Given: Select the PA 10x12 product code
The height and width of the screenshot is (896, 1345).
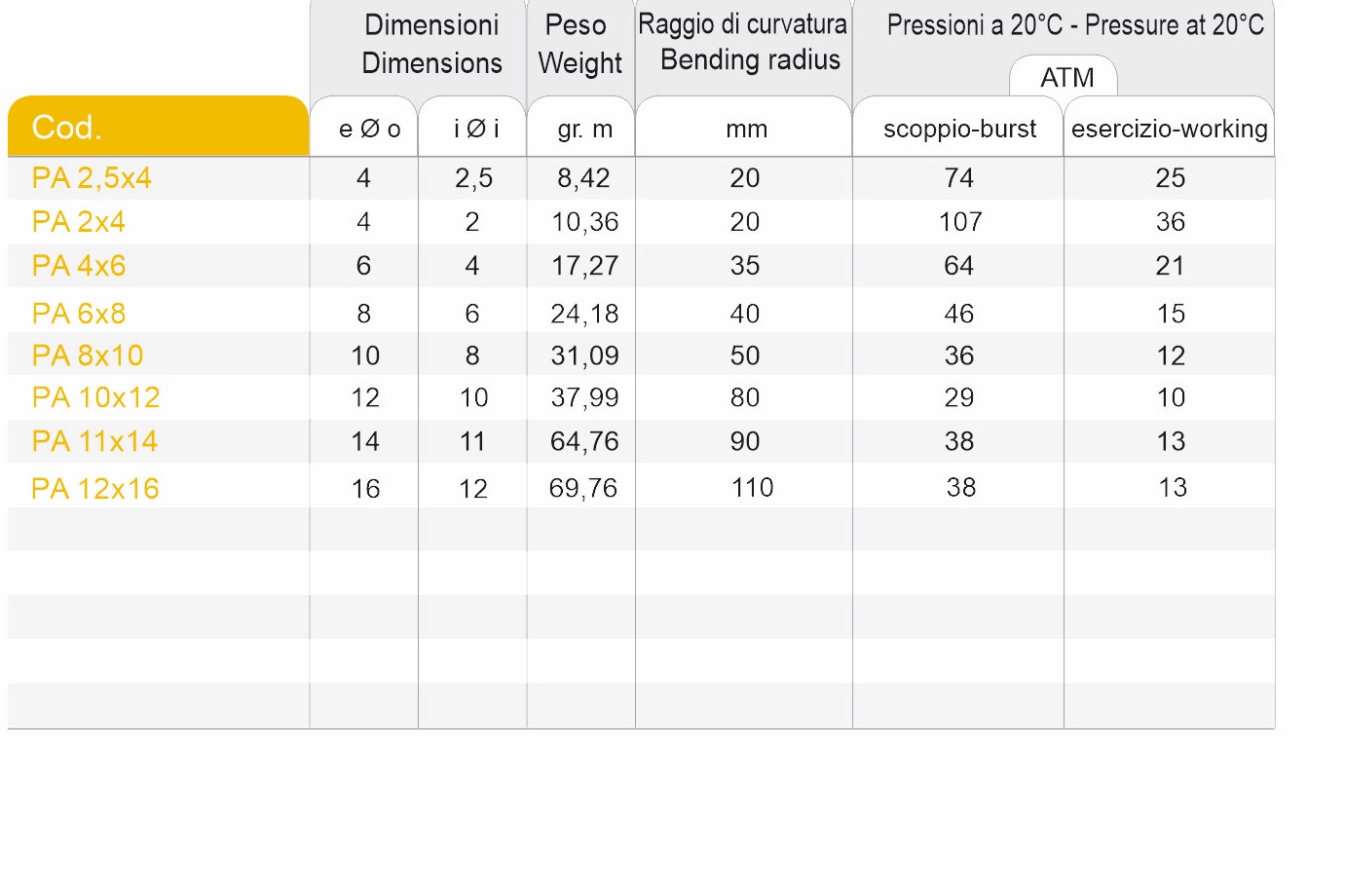Looking at the screenshot, I should pos(95,397).
